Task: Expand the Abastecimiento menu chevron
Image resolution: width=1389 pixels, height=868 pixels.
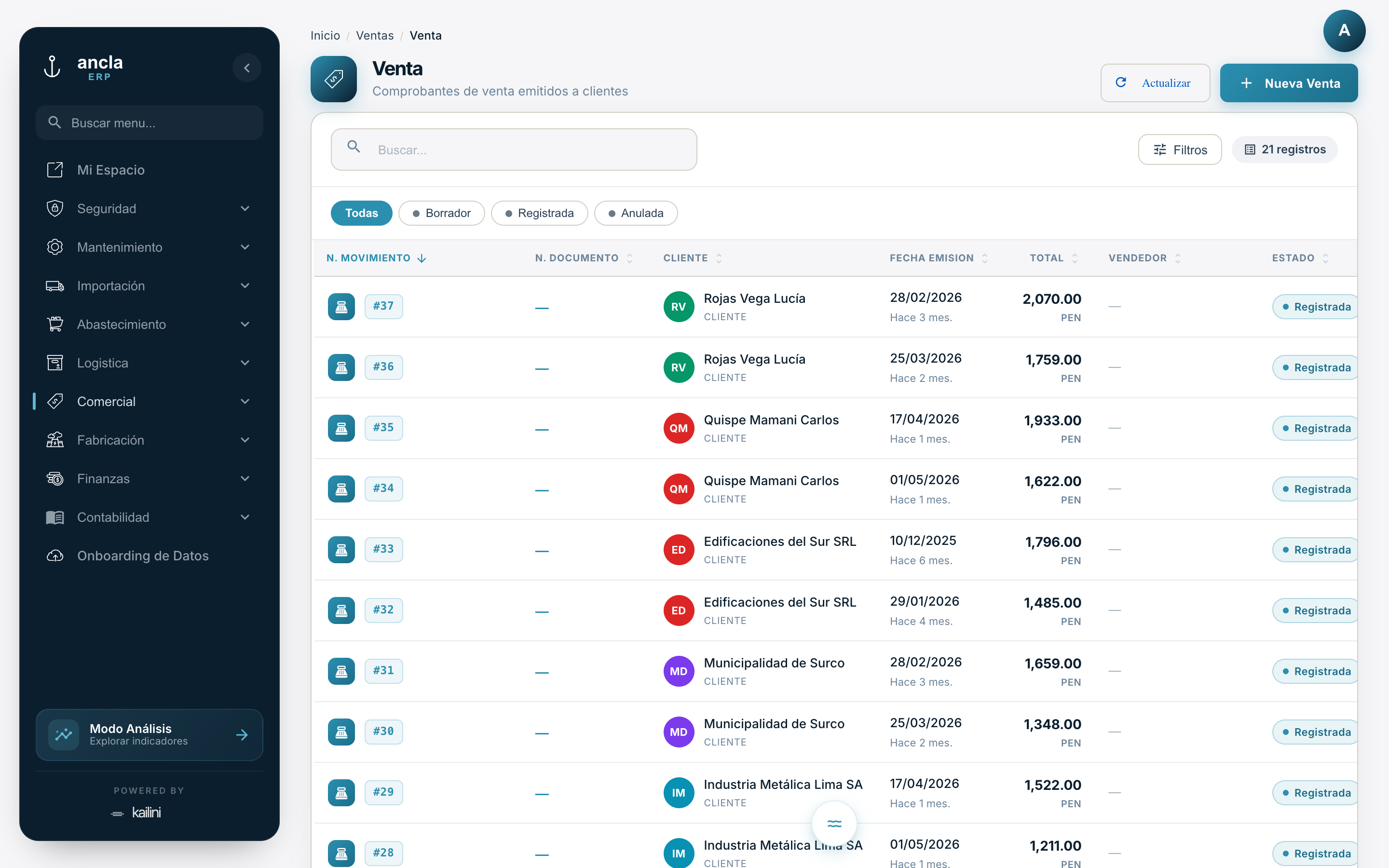Action: coord(245,324)
